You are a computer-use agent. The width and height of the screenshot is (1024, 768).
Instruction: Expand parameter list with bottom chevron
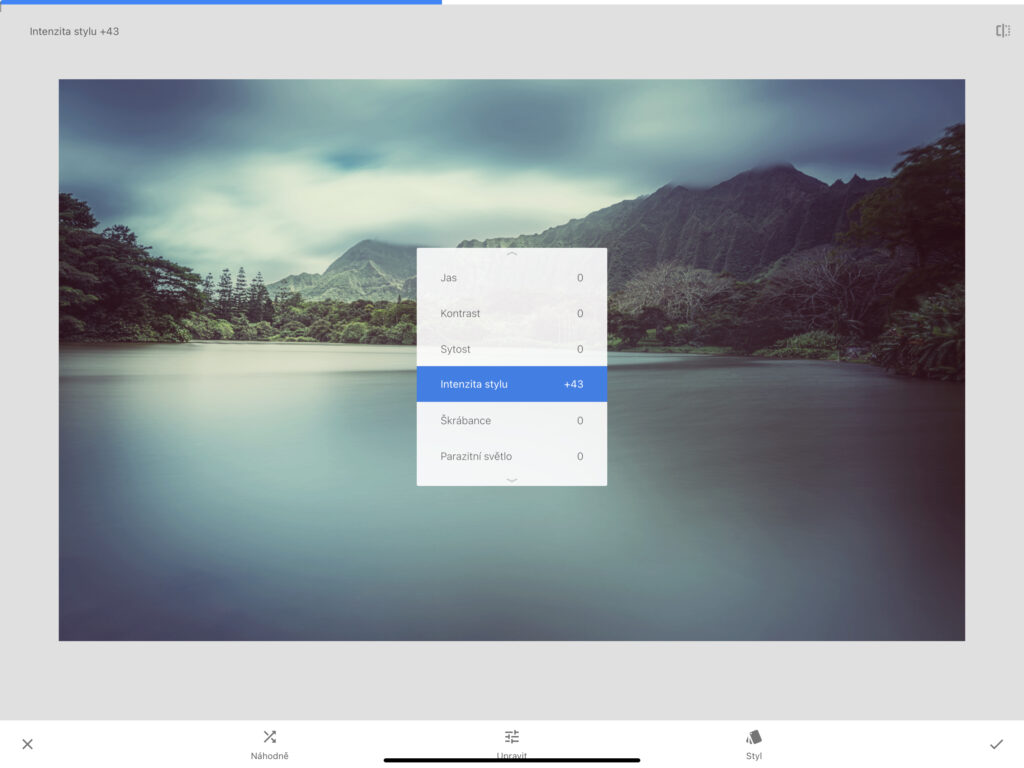(x=512, y=480)
